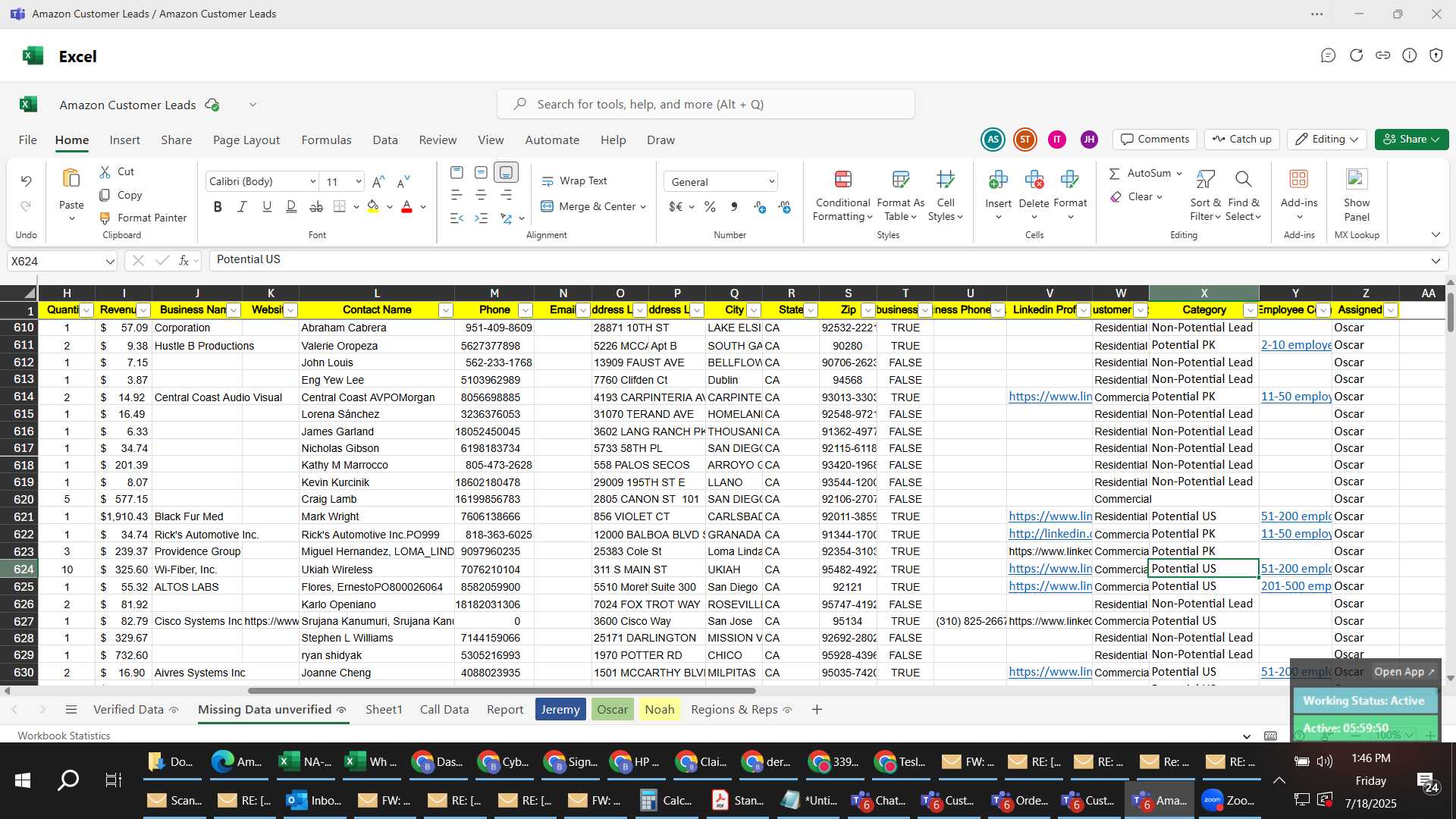Expand the formula bar
The height and width of the screenshot is (819, 1456).
pyautogui.click(x=1436, y=261)
